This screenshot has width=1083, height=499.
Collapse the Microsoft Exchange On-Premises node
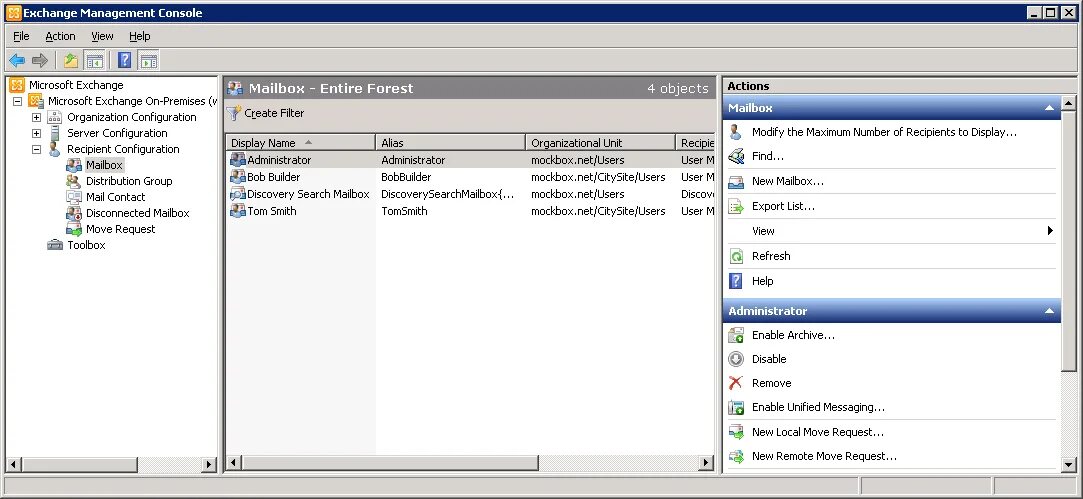[18, 101]
